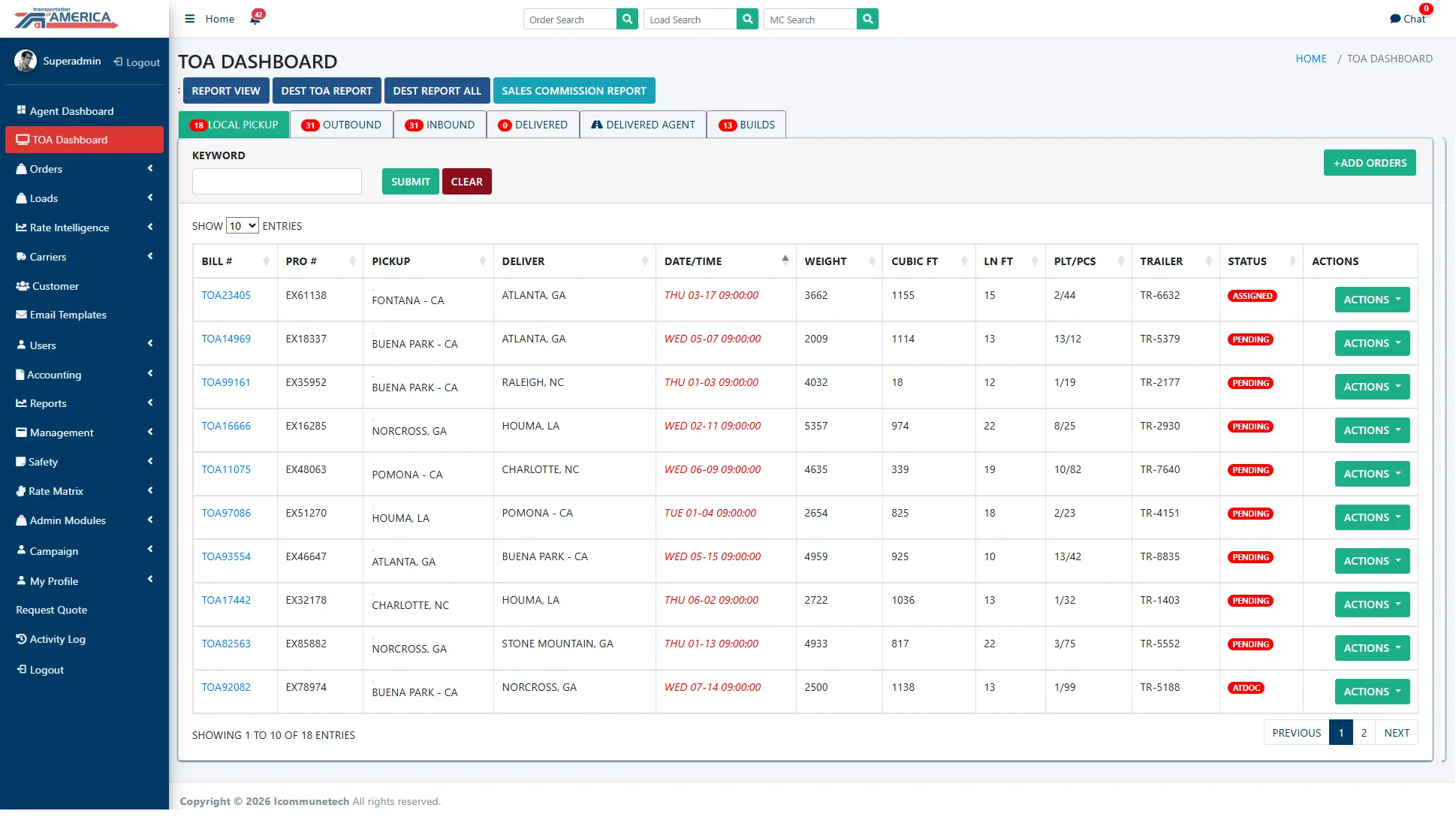
Task: Open the notifications bell icon
Action: [255, 19]
